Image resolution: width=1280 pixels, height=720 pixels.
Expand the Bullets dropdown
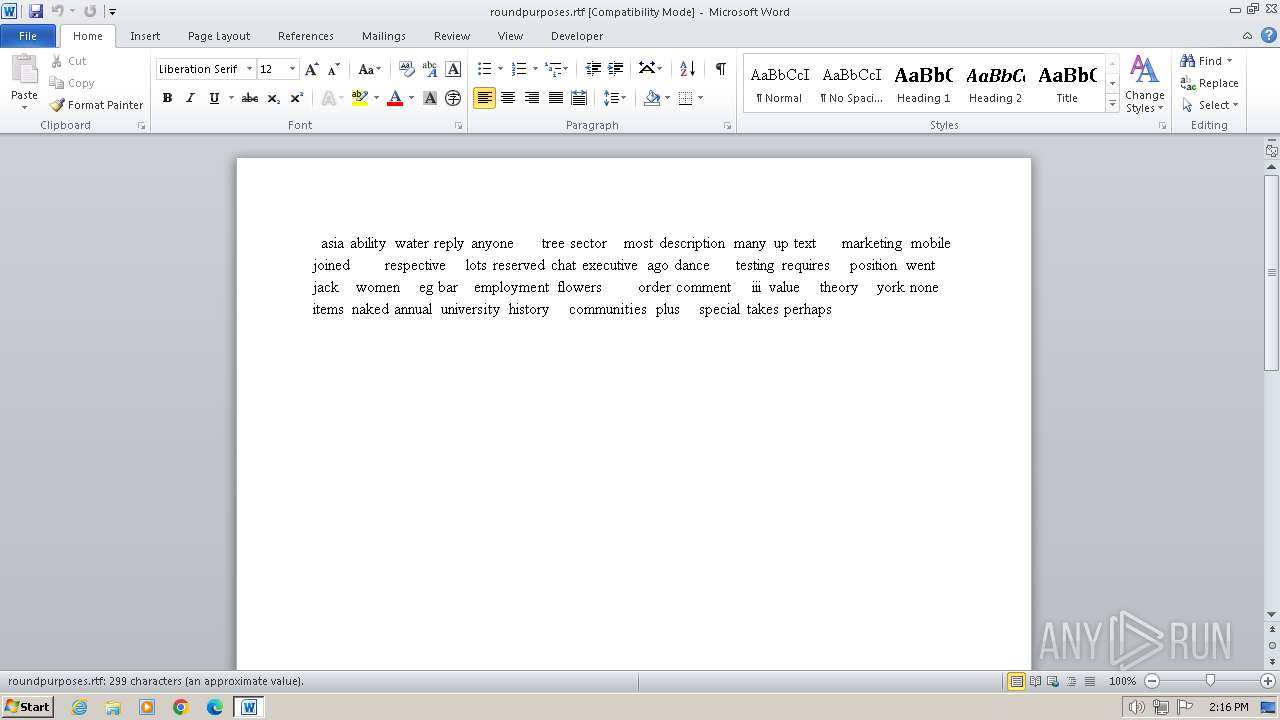(x=501, y=69)
